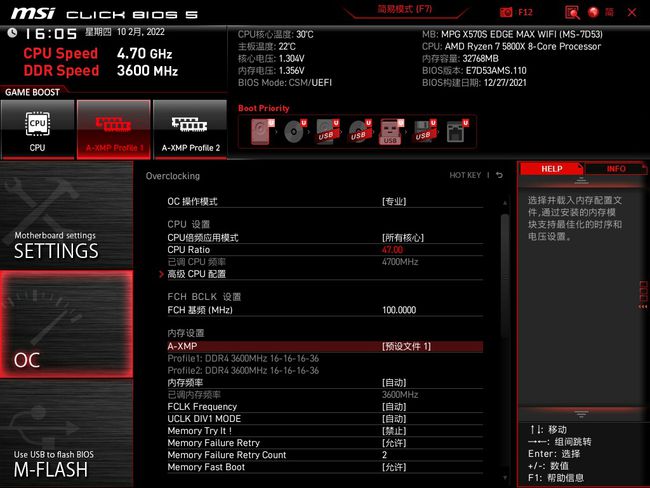Click the 内存电压 1.356V reading

click(x=271, y=70)
